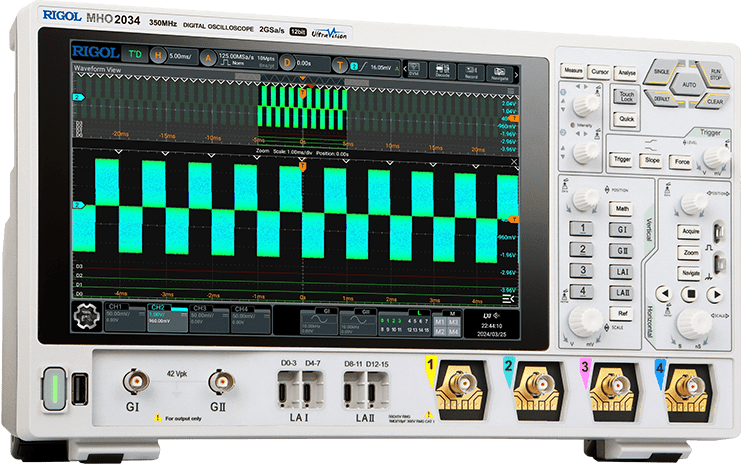This screenshot has width=741, height=464.
Task: Tap the orange H horizontal icon
Action: [158, 56]
